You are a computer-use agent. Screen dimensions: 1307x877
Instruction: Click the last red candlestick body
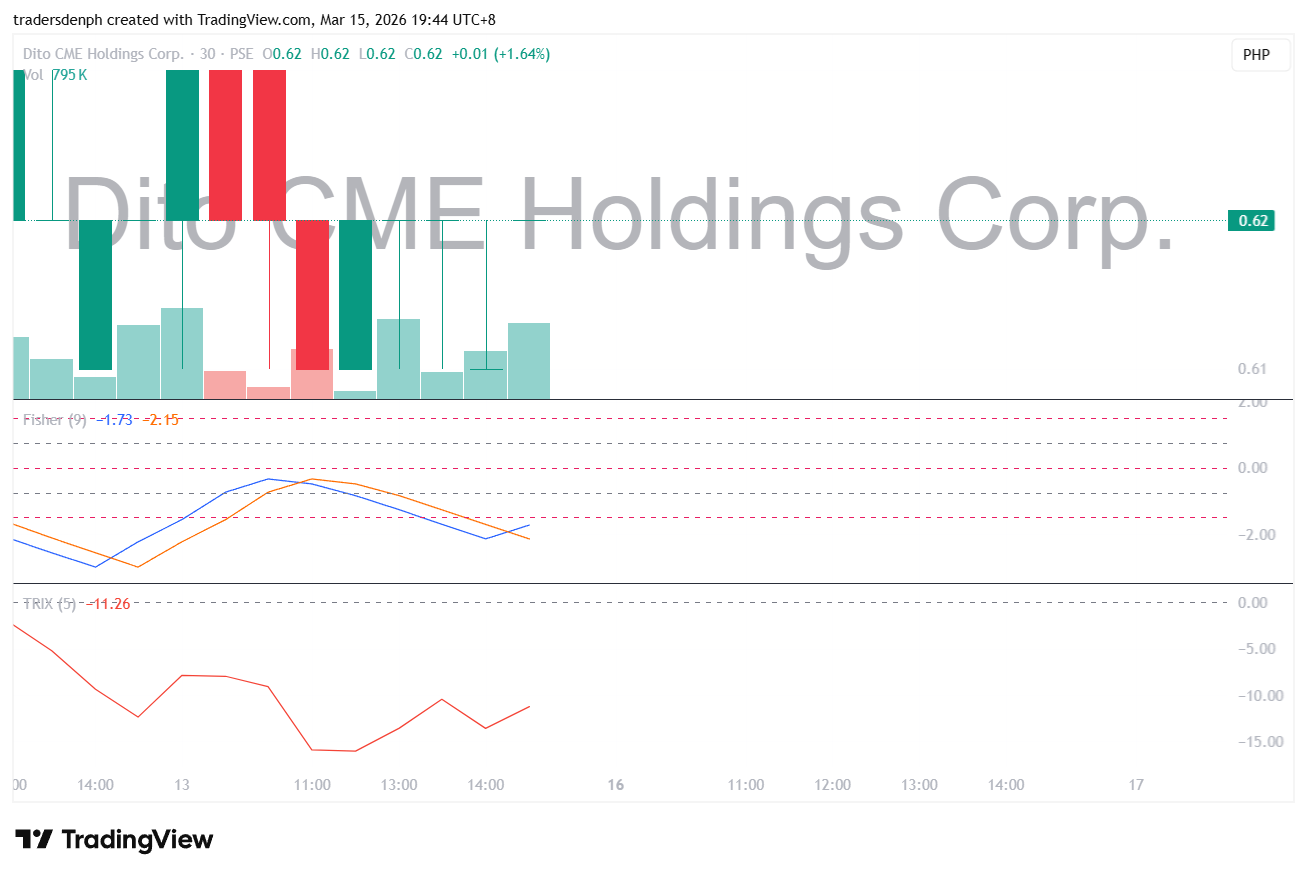click(x=313, y=295)
